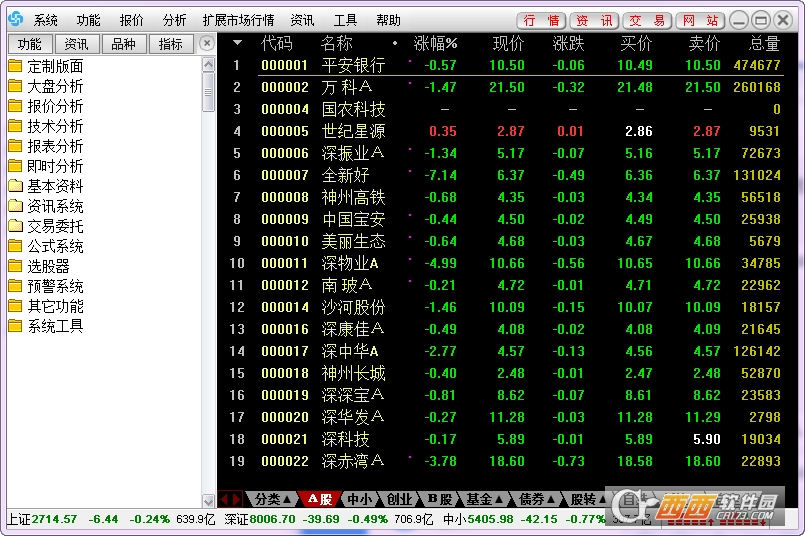This screenshot has width=805, height=536.
Task: Open the 公式系统 folder
Action: (46, 246)
